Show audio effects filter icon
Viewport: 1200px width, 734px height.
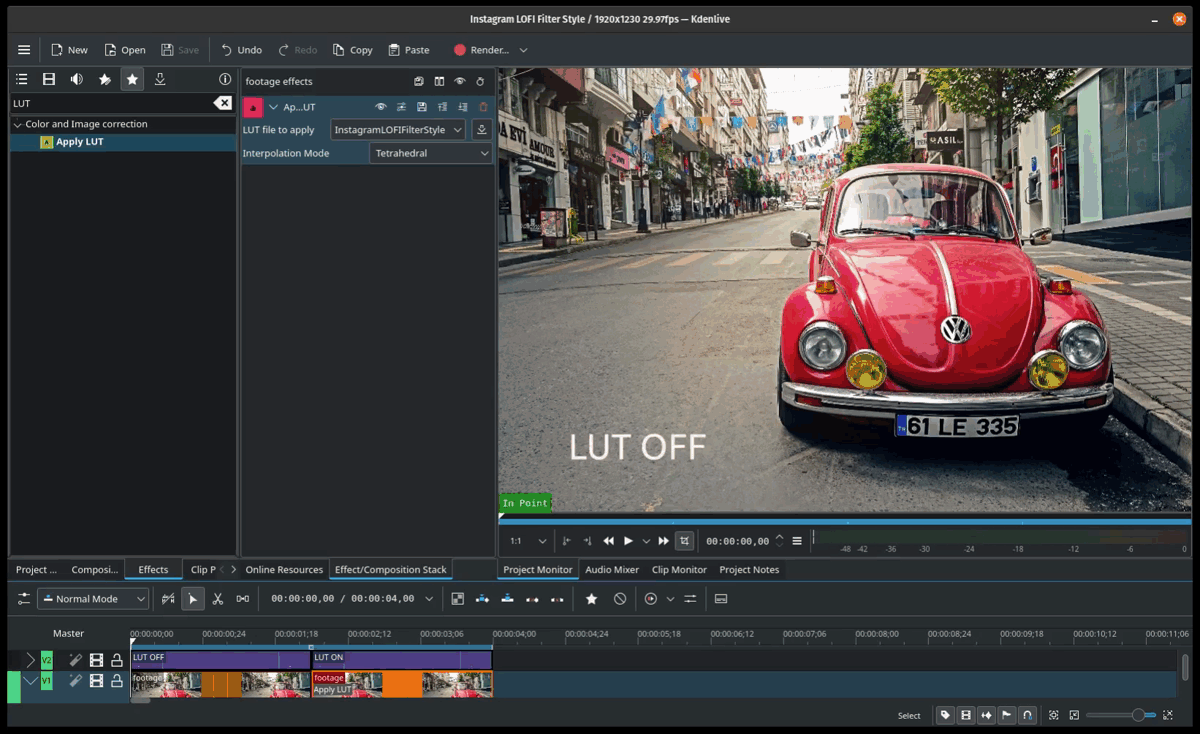[x=76, y=79]
